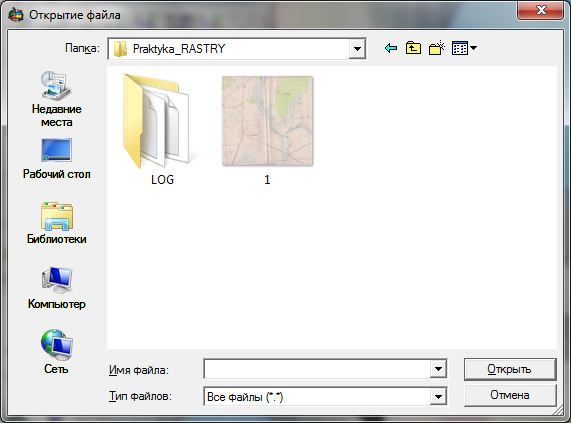Open Сеть network location
Viewport: 571px width, 423px height.
[56, 351]
